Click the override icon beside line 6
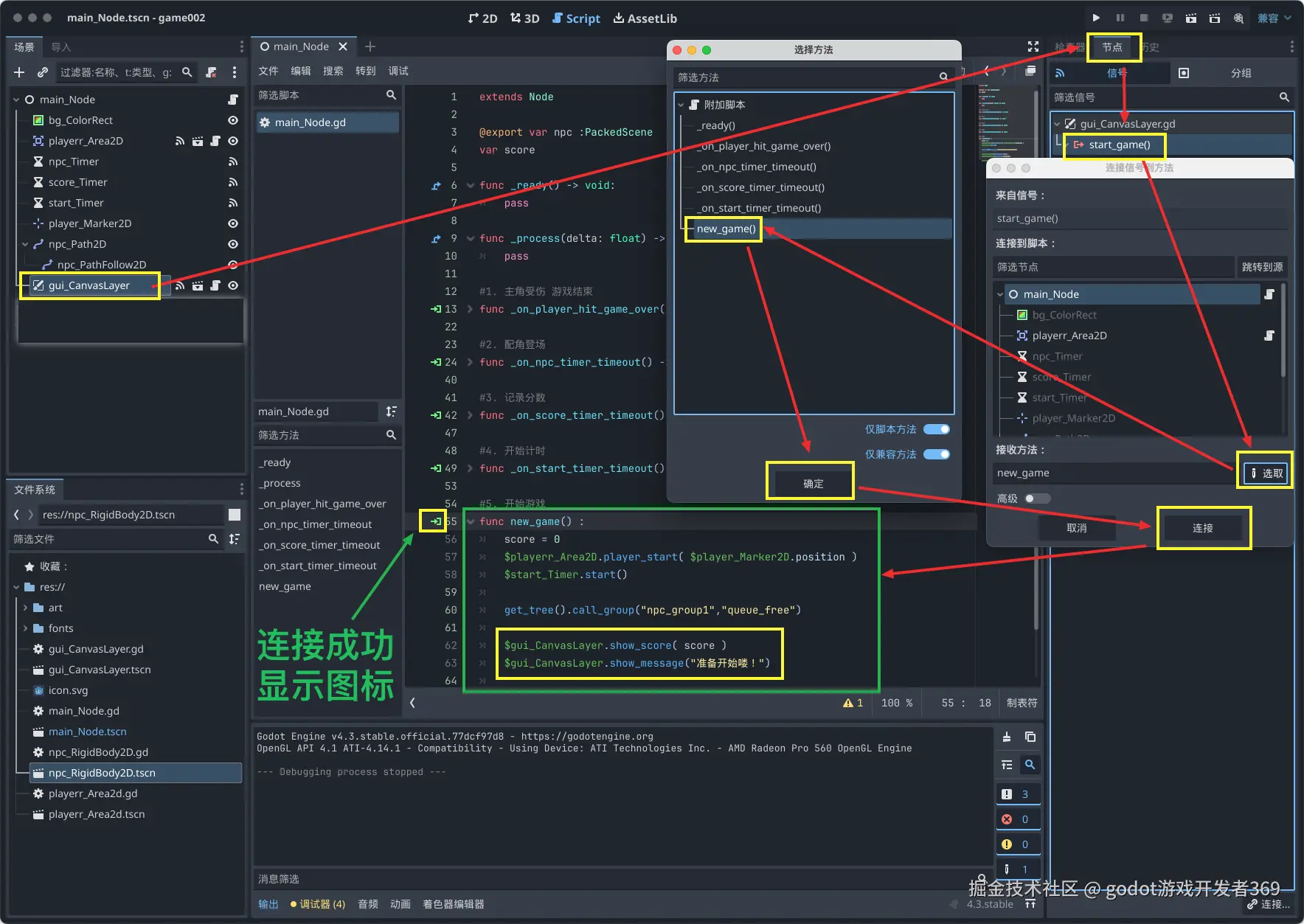1304x924 pixels. [x=436, y=185]
